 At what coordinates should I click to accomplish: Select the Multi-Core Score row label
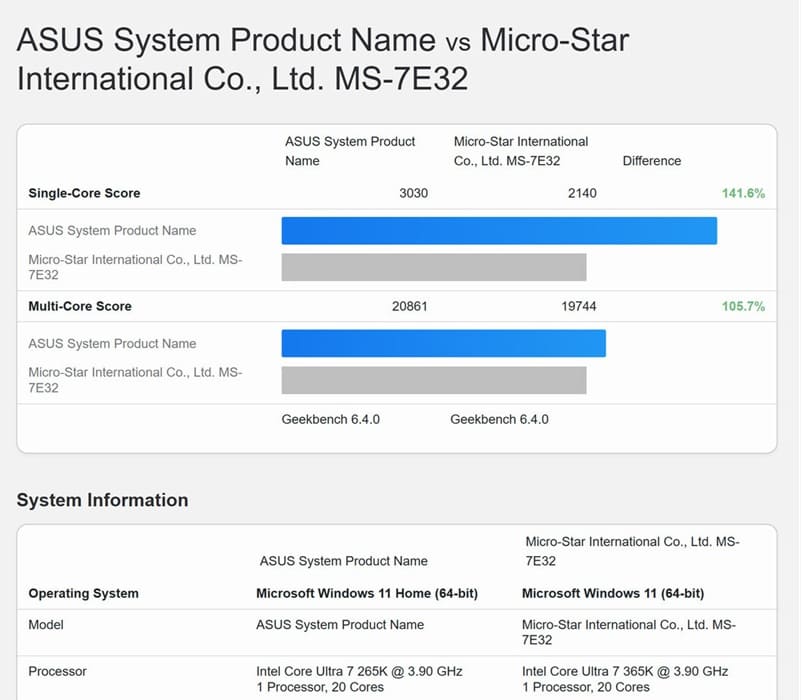click(x=80, y=307)
